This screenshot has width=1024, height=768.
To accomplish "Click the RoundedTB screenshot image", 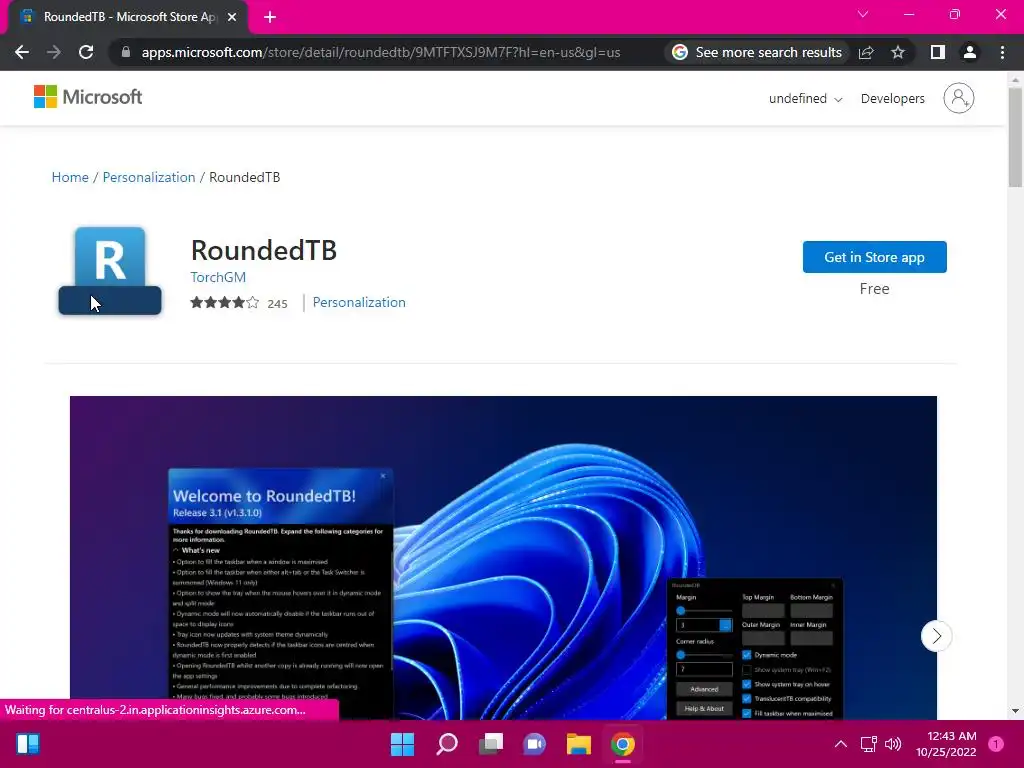I will pyautogui.click(x=503, y=557).
